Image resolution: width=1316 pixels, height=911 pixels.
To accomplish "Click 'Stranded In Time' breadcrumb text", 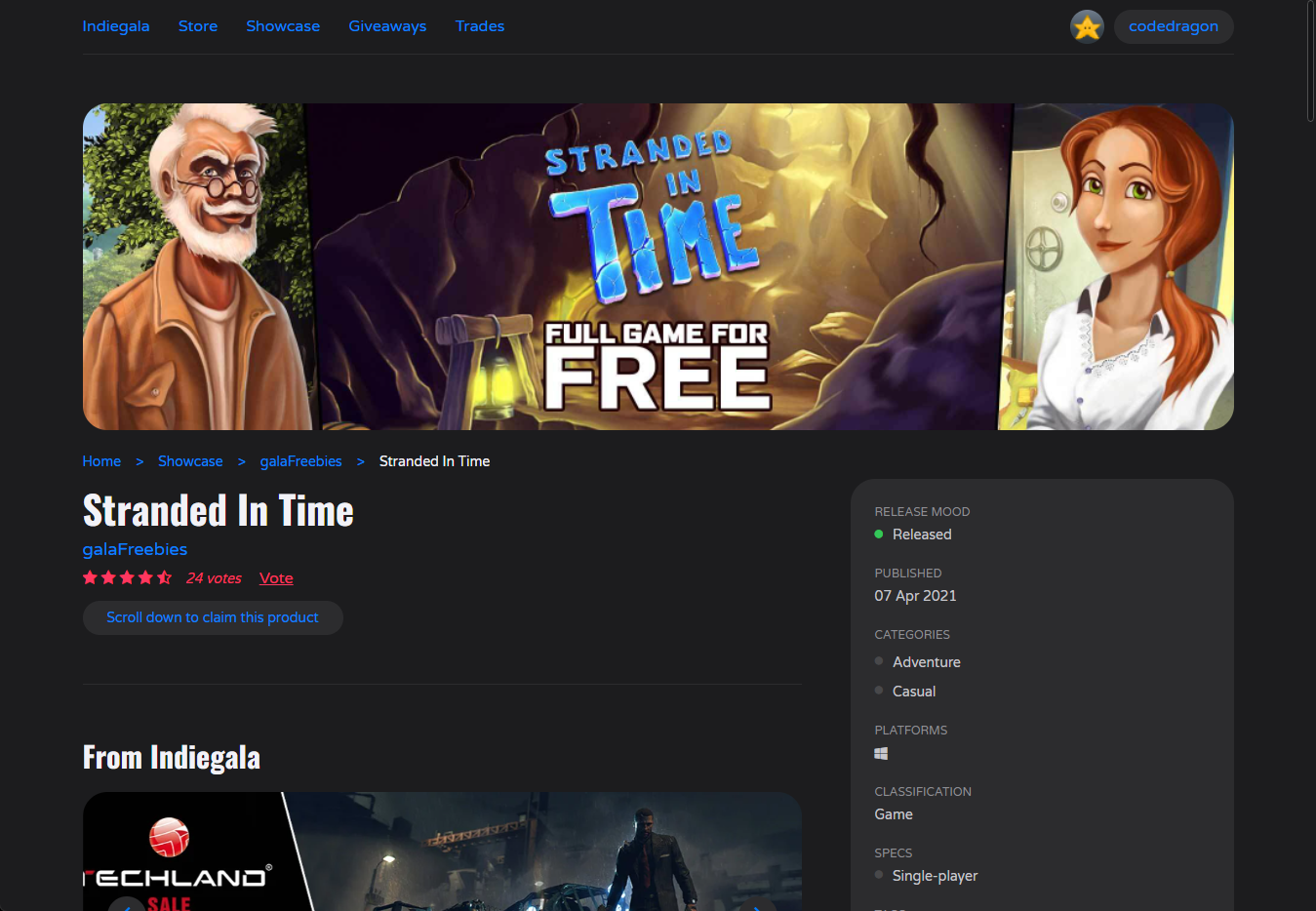I will tap(434, 461).
